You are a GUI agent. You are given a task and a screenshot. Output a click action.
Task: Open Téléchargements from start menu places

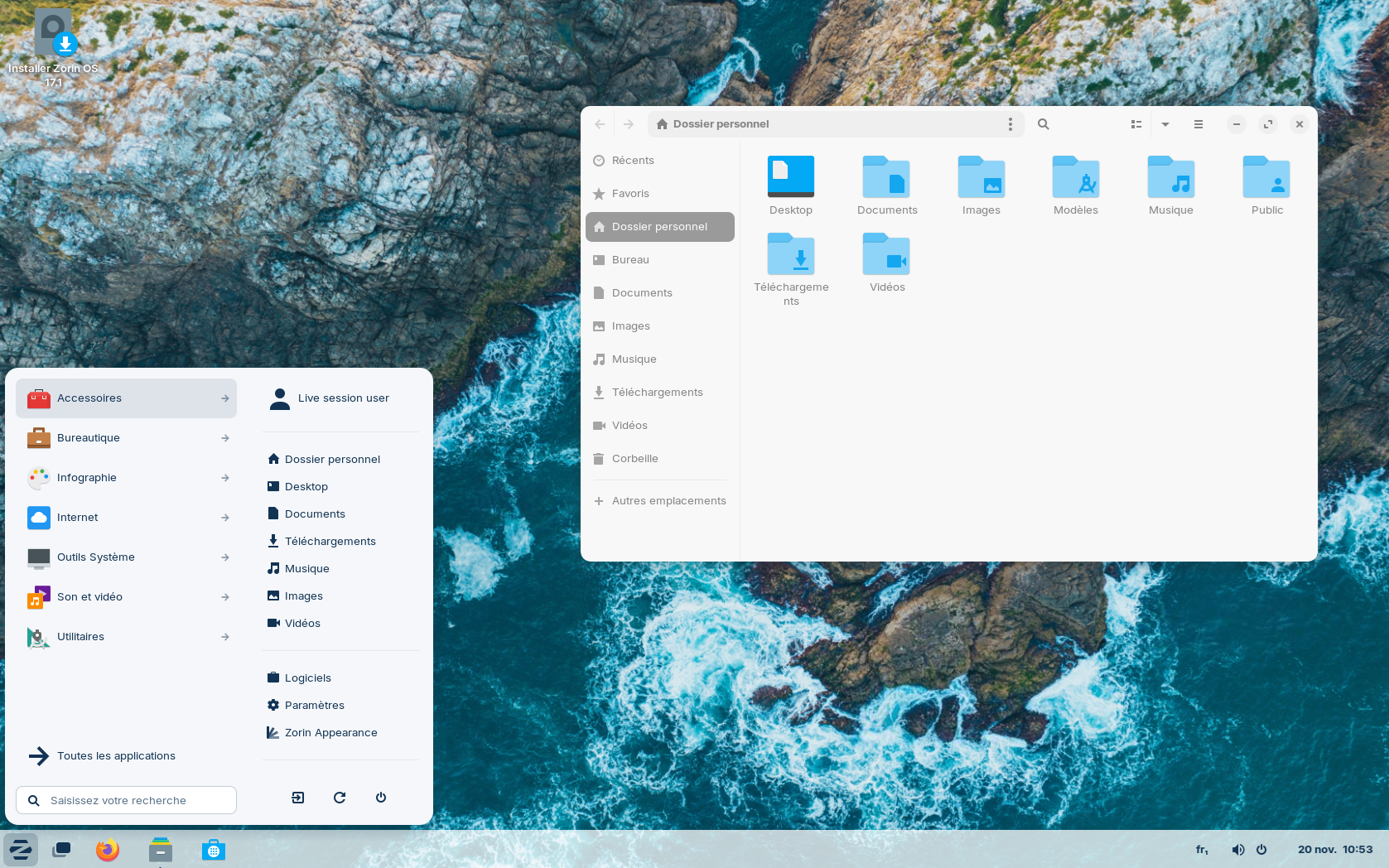point(340,542)
